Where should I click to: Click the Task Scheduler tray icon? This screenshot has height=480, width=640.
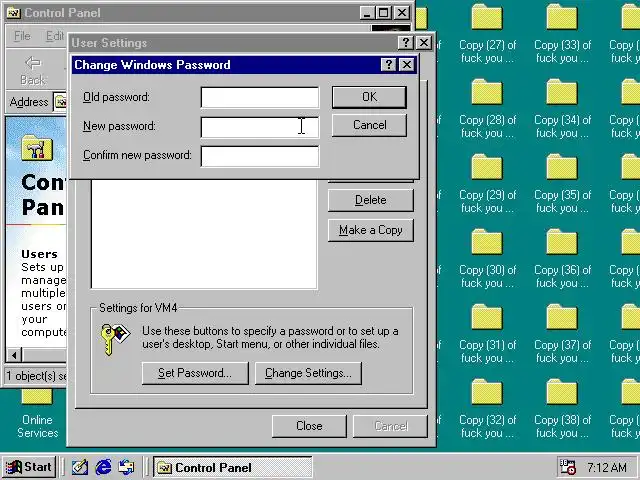click(x=568, y=467)
